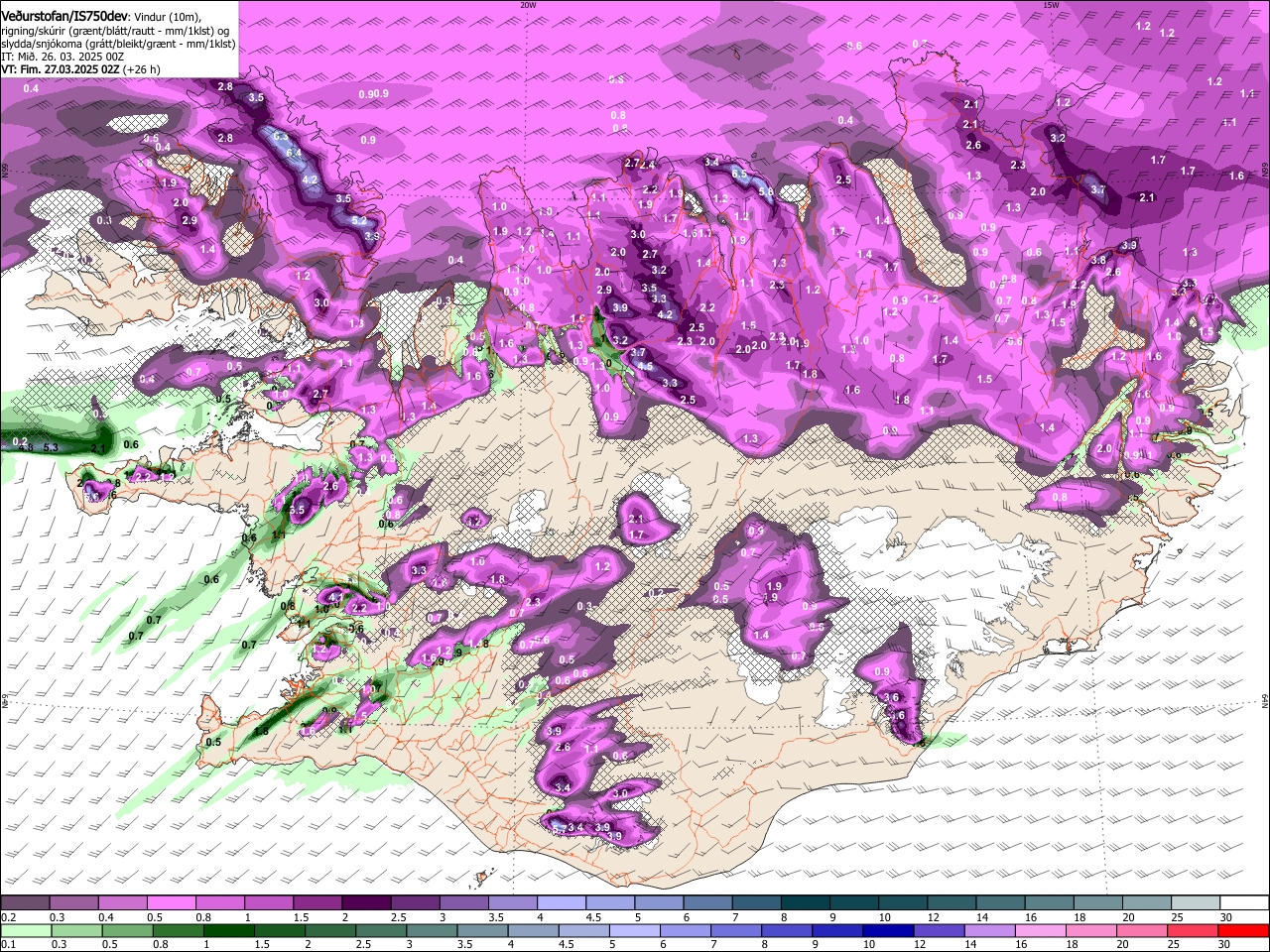Pick the dark teal upper swatch starting at 8

(805, 902)
